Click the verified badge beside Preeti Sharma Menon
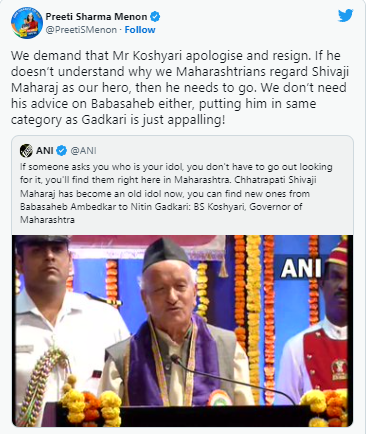Image resolution: width=372 pixels, height=434 pixels. (155, 16)
